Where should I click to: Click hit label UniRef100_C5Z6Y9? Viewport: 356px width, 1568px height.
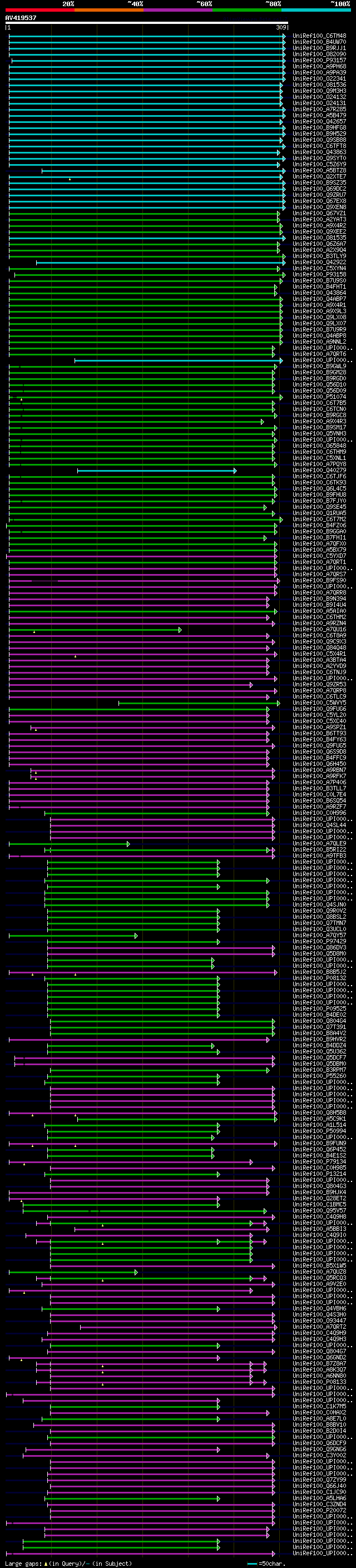click(319, 164)
